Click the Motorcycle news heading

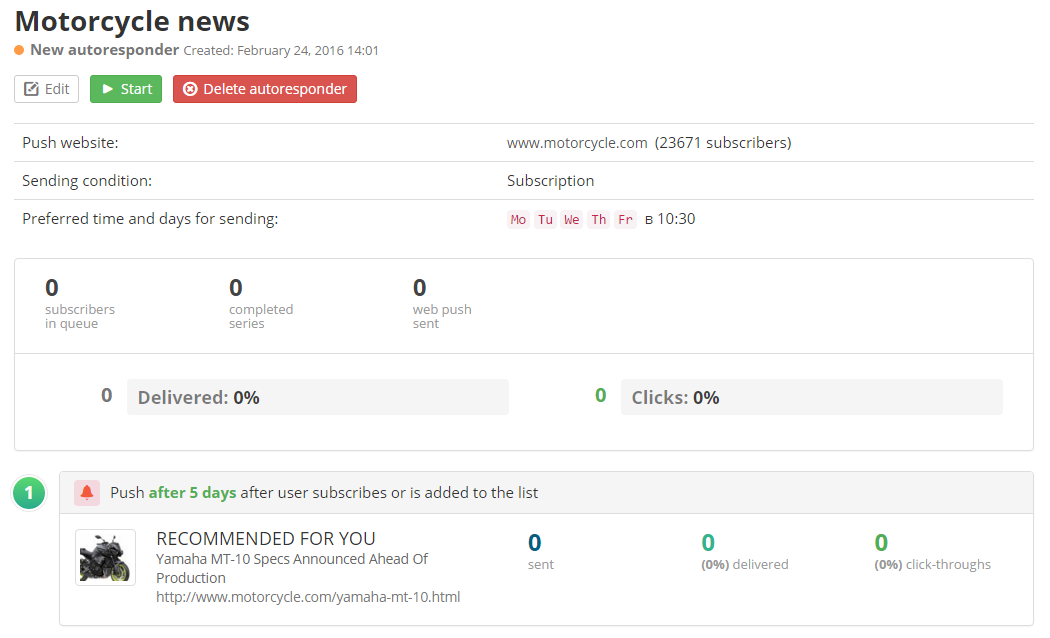pos(132,21)
